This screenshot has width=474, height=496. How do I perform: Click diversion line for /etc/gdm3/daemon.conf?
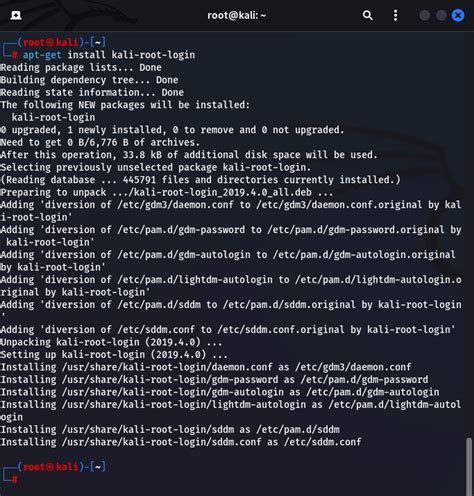pyautogui.click(x=231, y=211)
